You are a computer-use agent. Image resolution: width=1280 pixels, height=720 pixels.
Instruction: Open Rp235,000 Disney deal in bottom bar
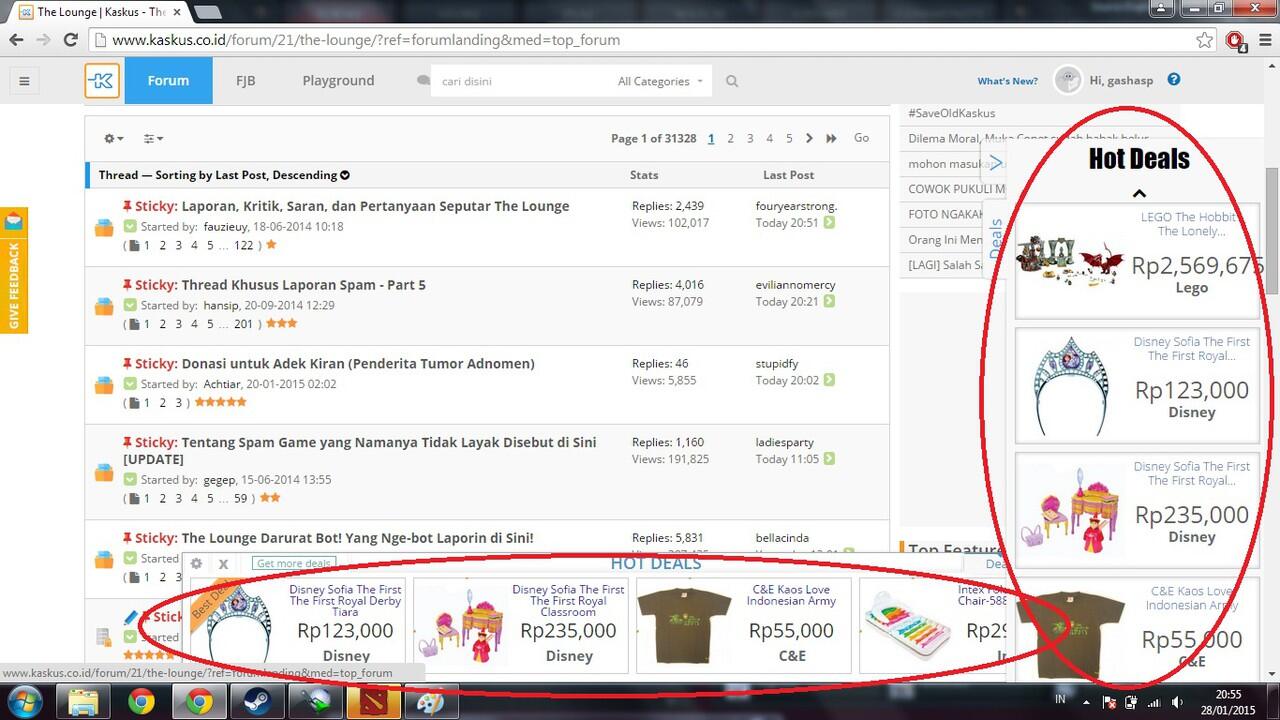pyautogui.click(x=520, y=625)
